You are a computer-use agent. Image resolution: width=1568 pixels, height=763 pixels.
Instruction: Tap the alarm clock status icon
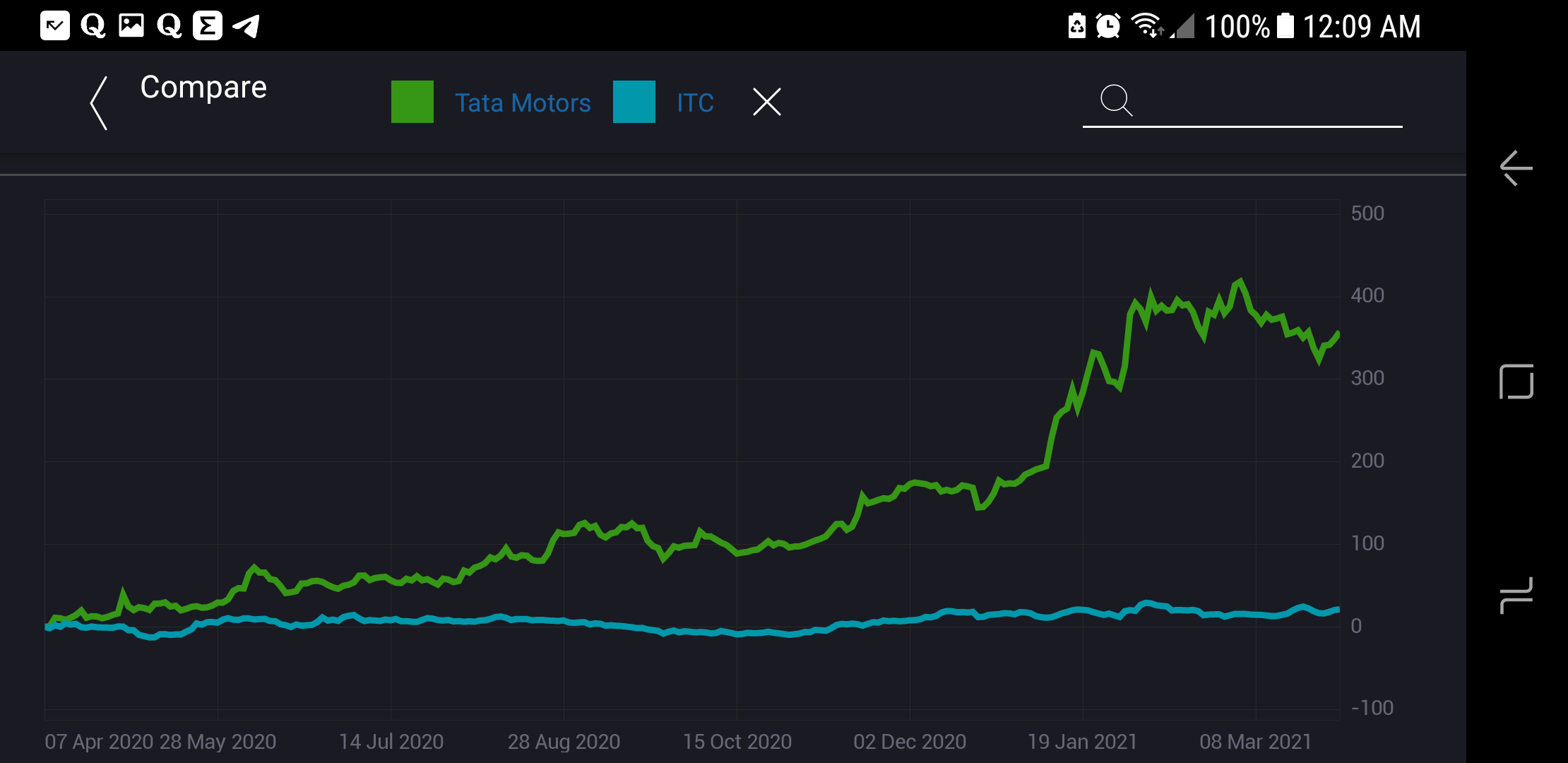[1107, 26]
